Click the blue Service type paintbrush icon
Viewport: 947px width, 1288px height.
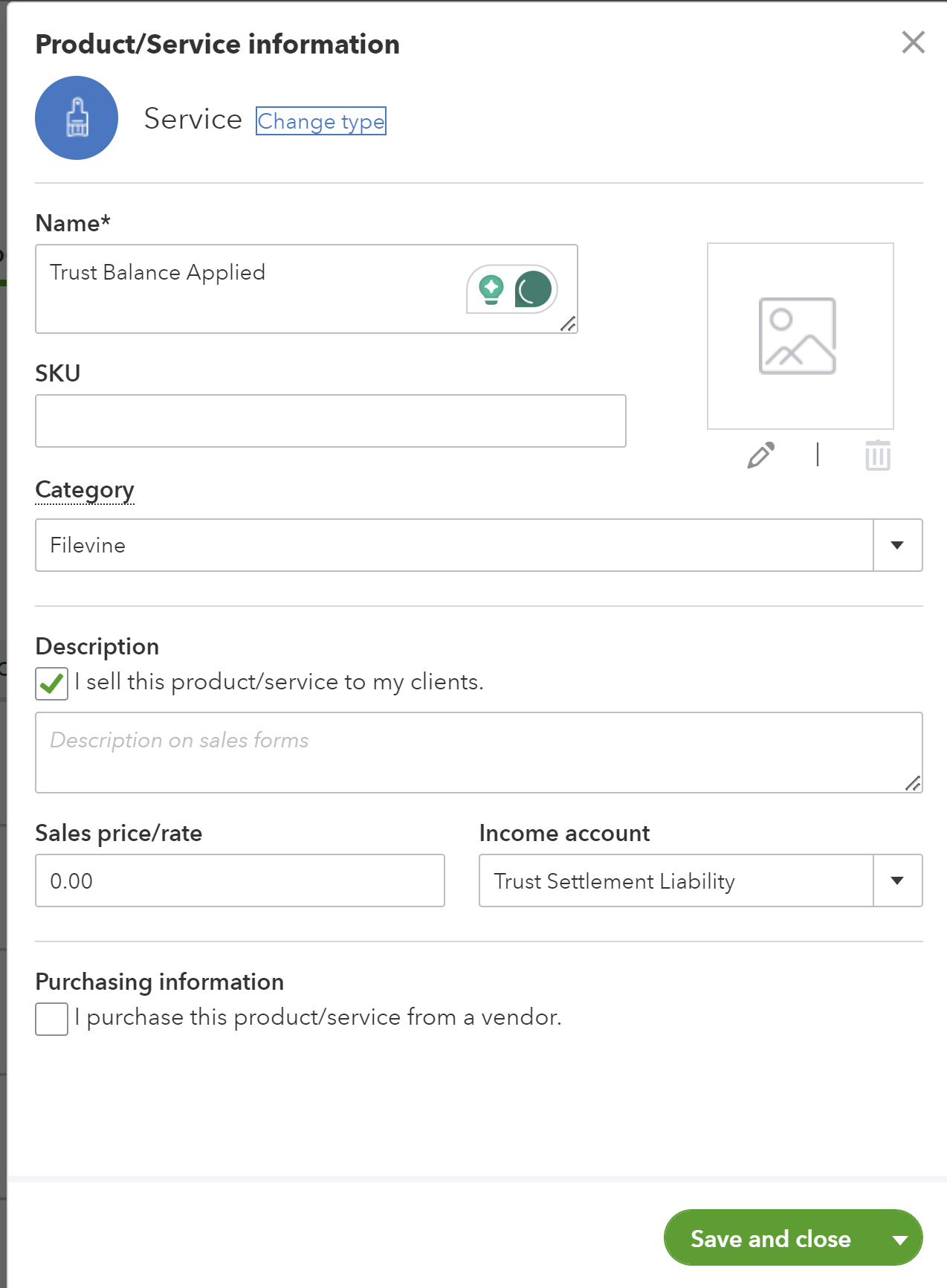[77, 117]
